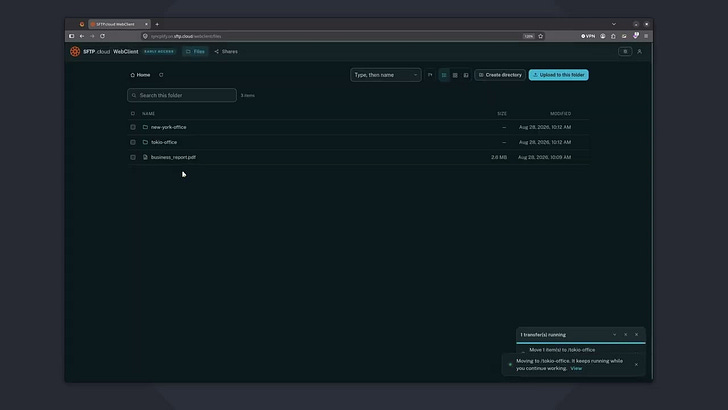Bookmark page with the star icon

(540, 36)
